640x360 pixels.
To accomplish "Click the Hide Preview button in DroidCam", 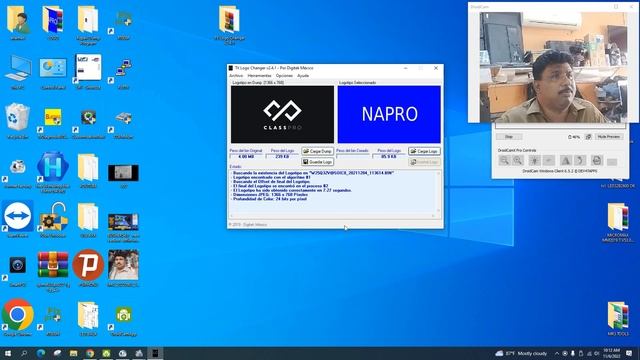I will [x=609, y=137].
